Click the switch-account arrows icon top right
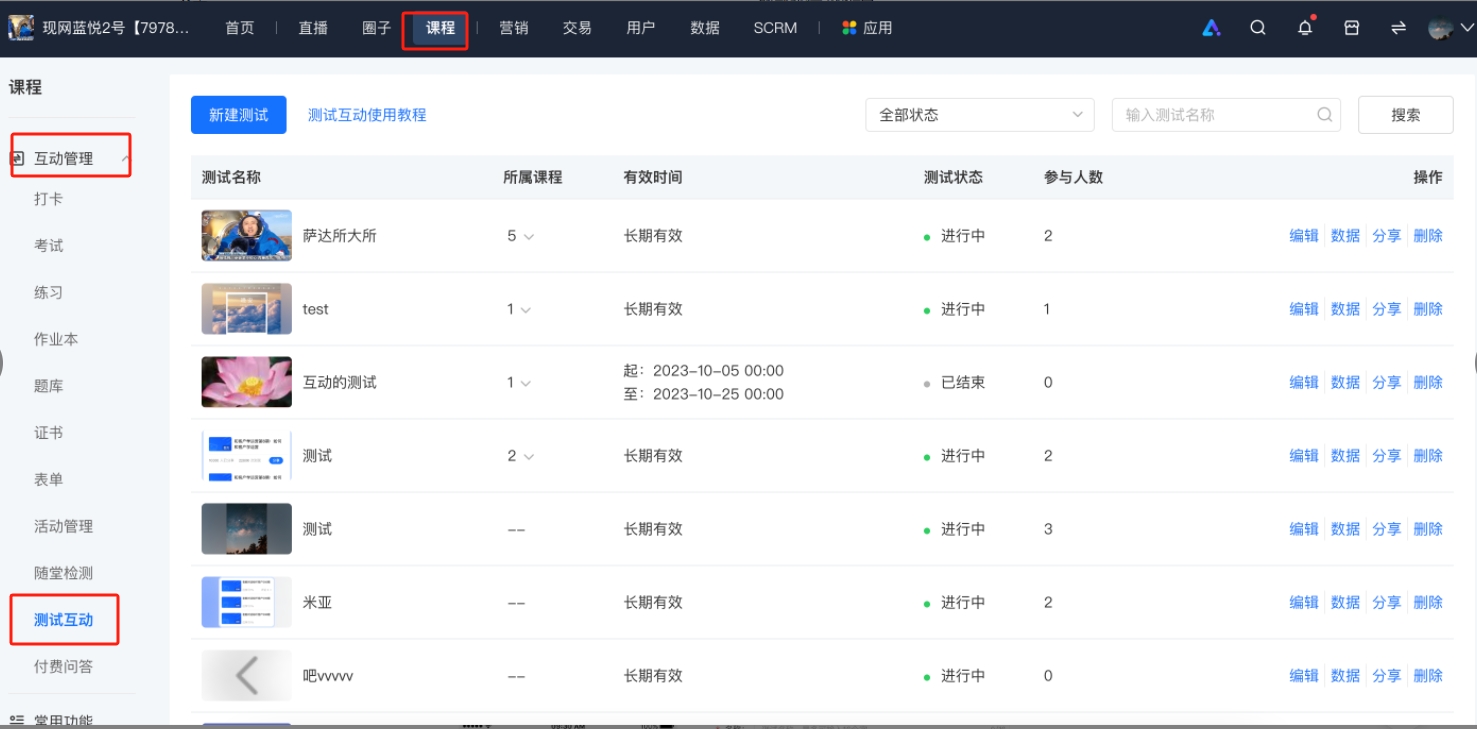The height and width of the screenshot is (729, 1477). click(1396, 28)
